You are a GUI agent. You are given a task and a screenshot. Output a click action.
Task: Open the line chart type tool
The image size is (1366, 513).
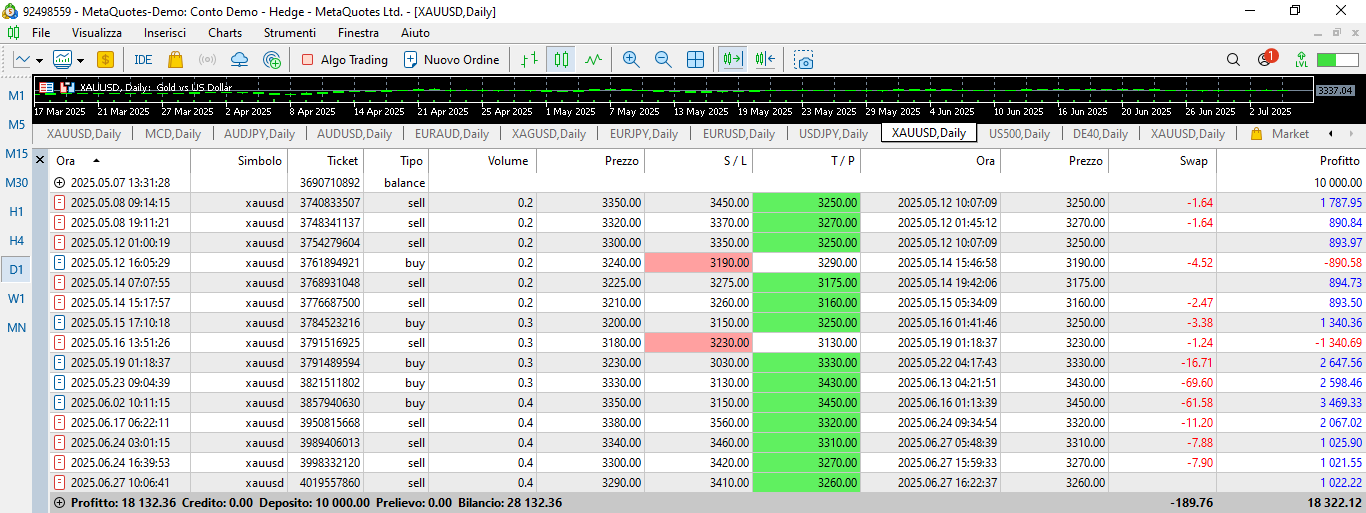click(22, 60)
